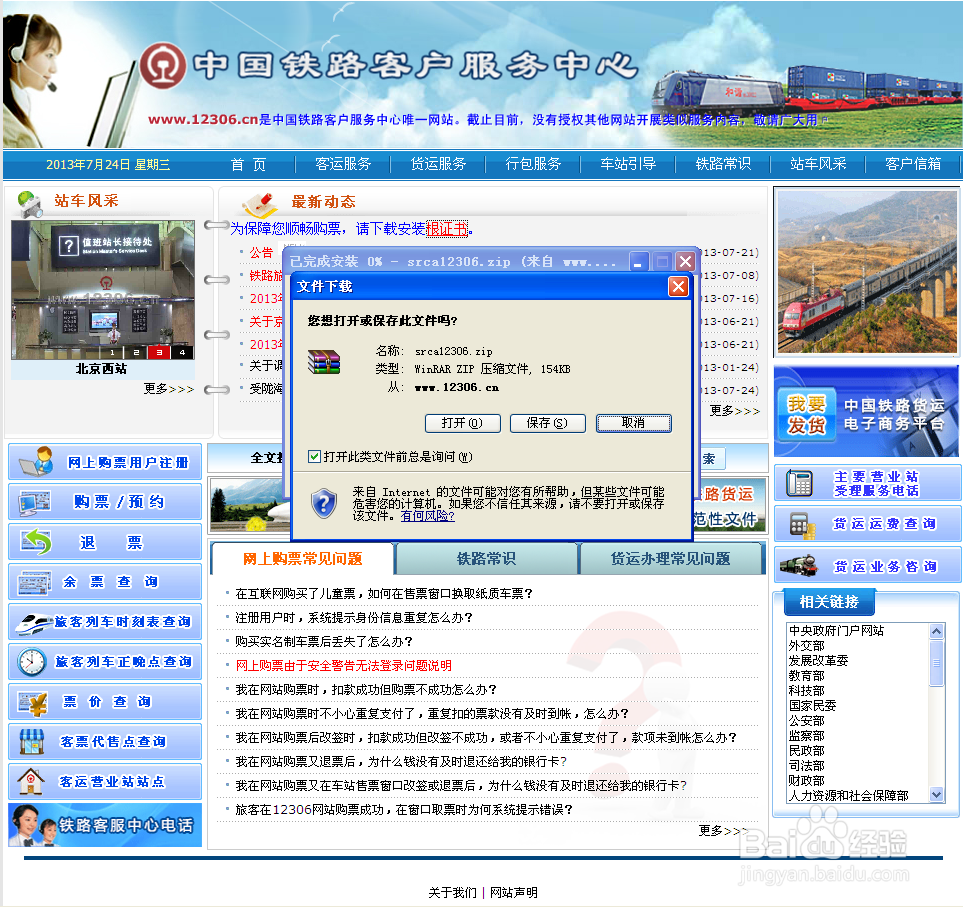Open 行包服务 navigation menu
963x908 pixels.
point(533,164)
